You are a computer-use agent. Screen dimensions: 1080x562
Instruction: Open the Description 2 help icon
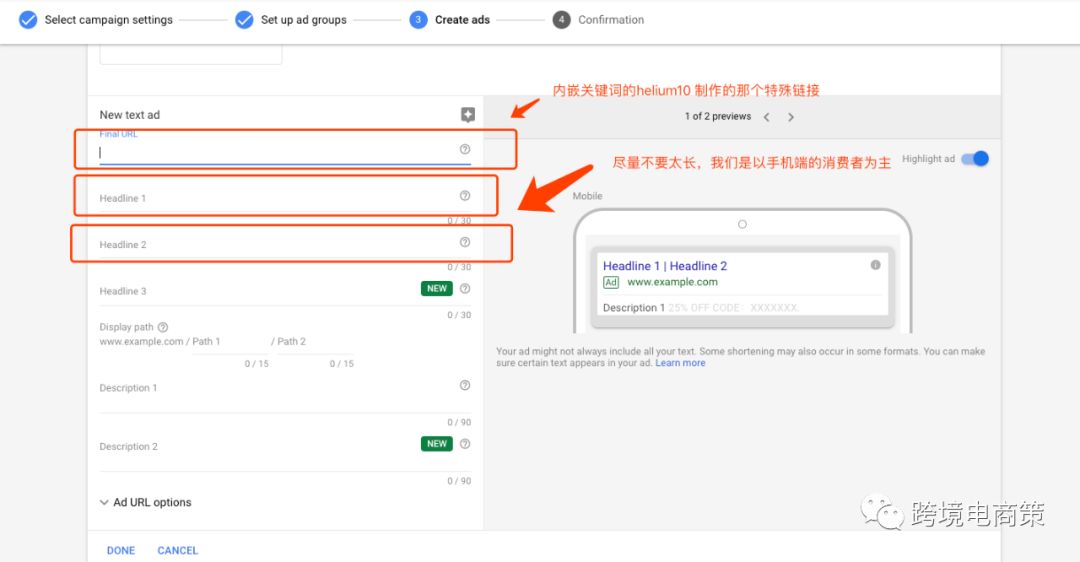coord(465,444)
